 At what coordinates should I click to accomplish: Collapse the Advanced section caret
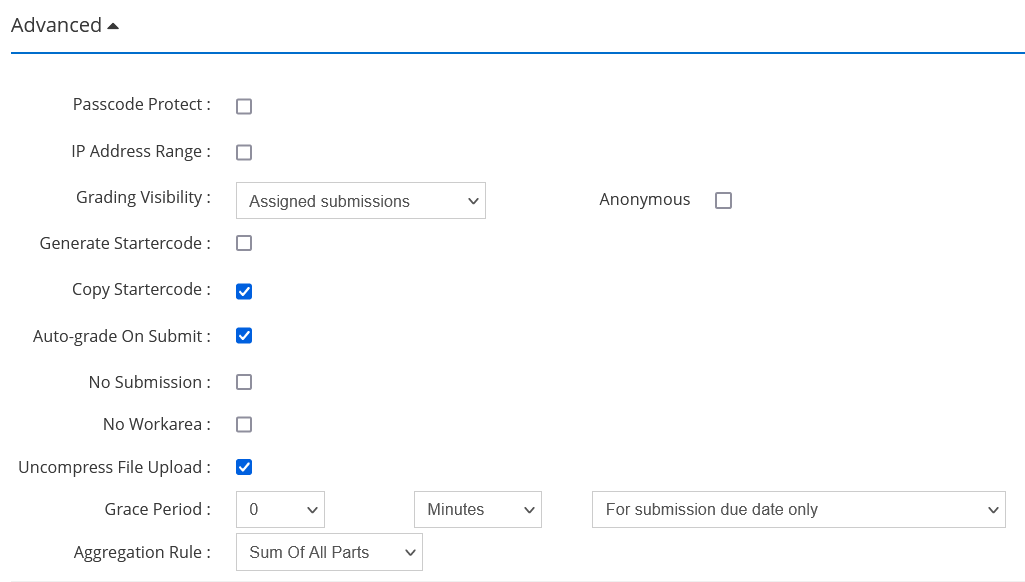(112, 26)
